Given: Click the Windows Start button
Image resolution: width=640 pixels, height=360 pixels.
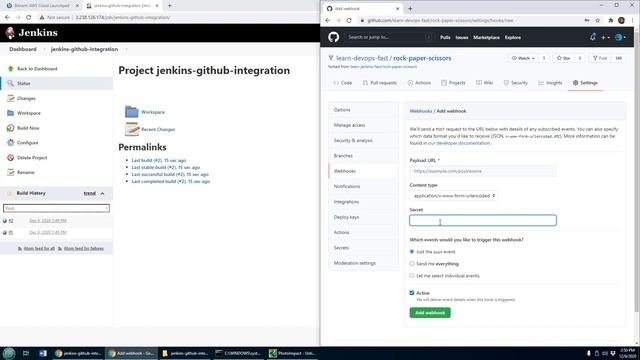Looking at the screenshot, I should pos(9,353).
